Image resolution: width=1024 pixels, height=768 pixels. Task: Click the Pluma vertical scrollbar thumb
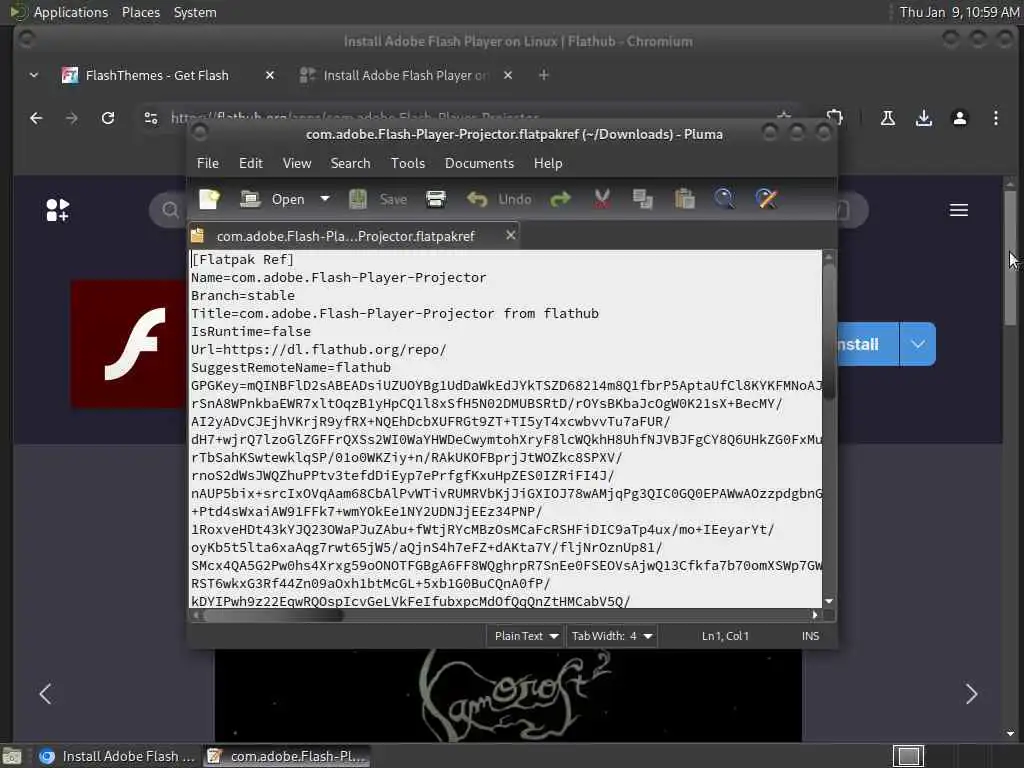click(829, 333)
